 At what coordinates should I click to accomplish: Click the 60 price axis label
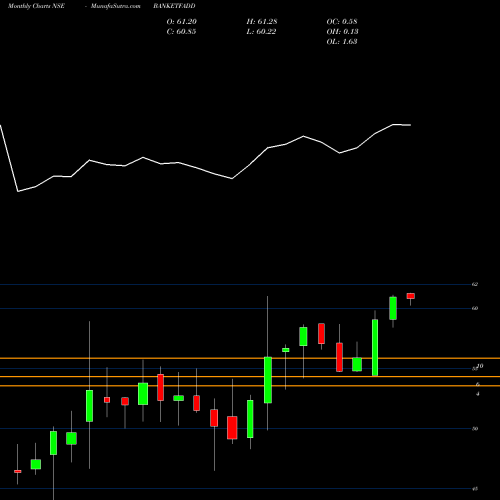click(x=475, y=308)
